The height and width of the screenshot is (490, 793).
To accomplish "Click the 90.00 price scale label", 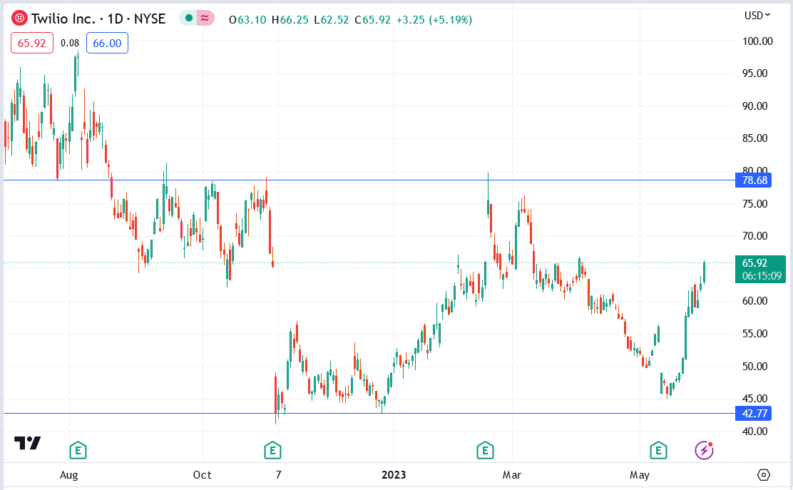I will coord(755,106).
